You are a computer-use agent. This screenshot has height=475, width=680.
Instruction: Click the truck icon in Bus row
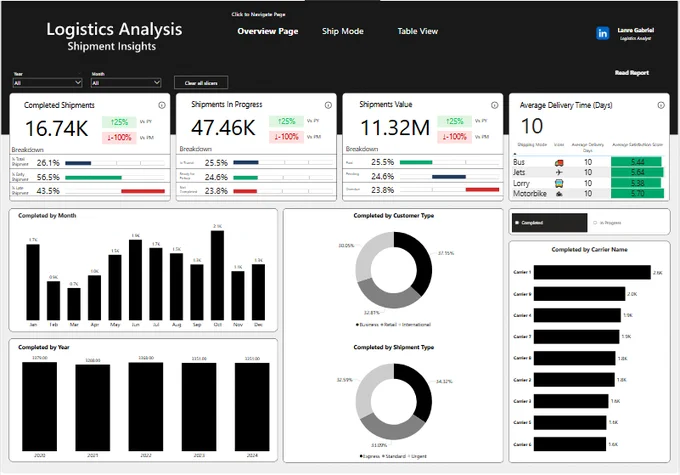tap(559, 163)
